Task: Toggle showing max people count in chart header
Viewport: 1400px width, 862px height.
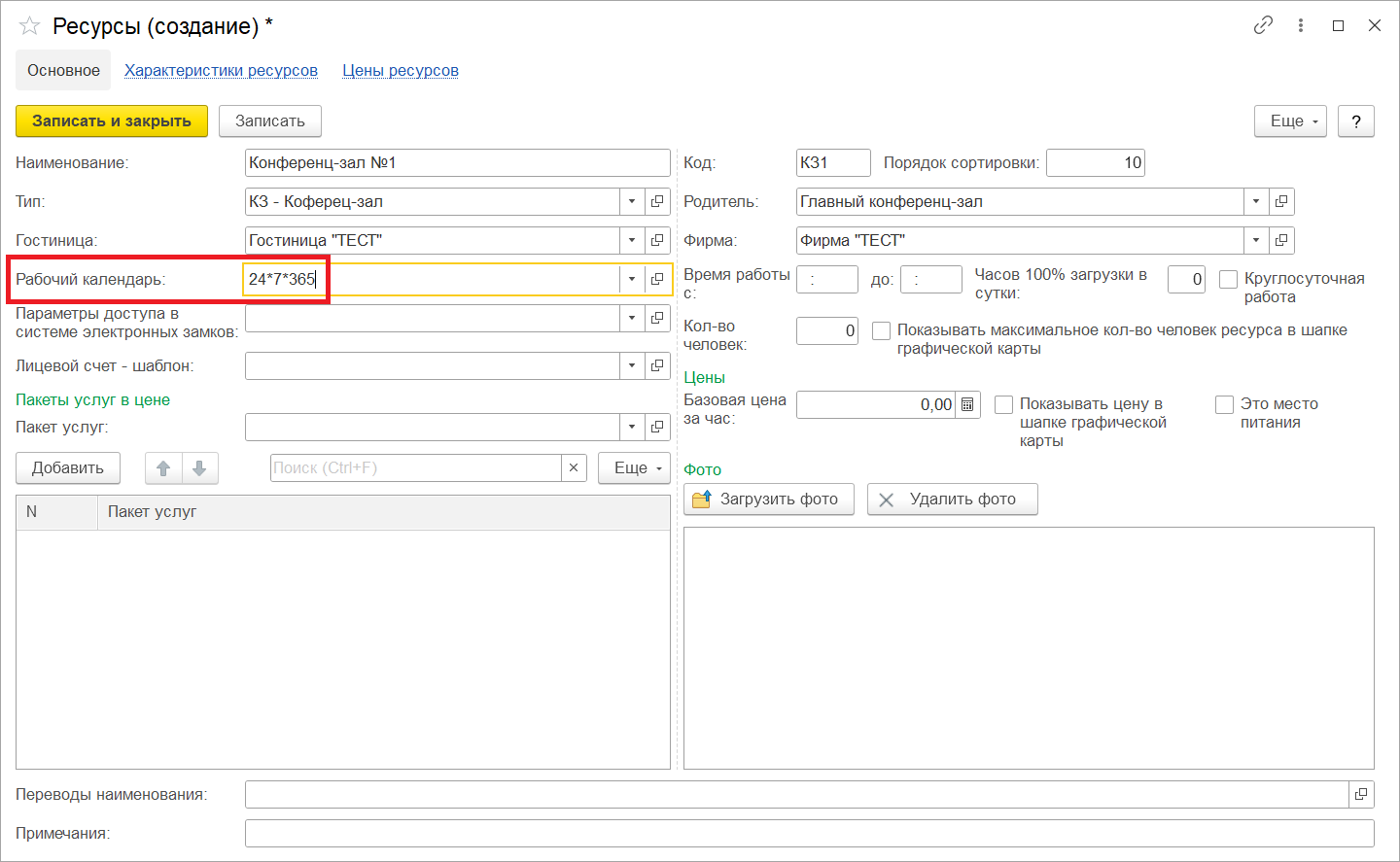Action: tap(881, 330)
